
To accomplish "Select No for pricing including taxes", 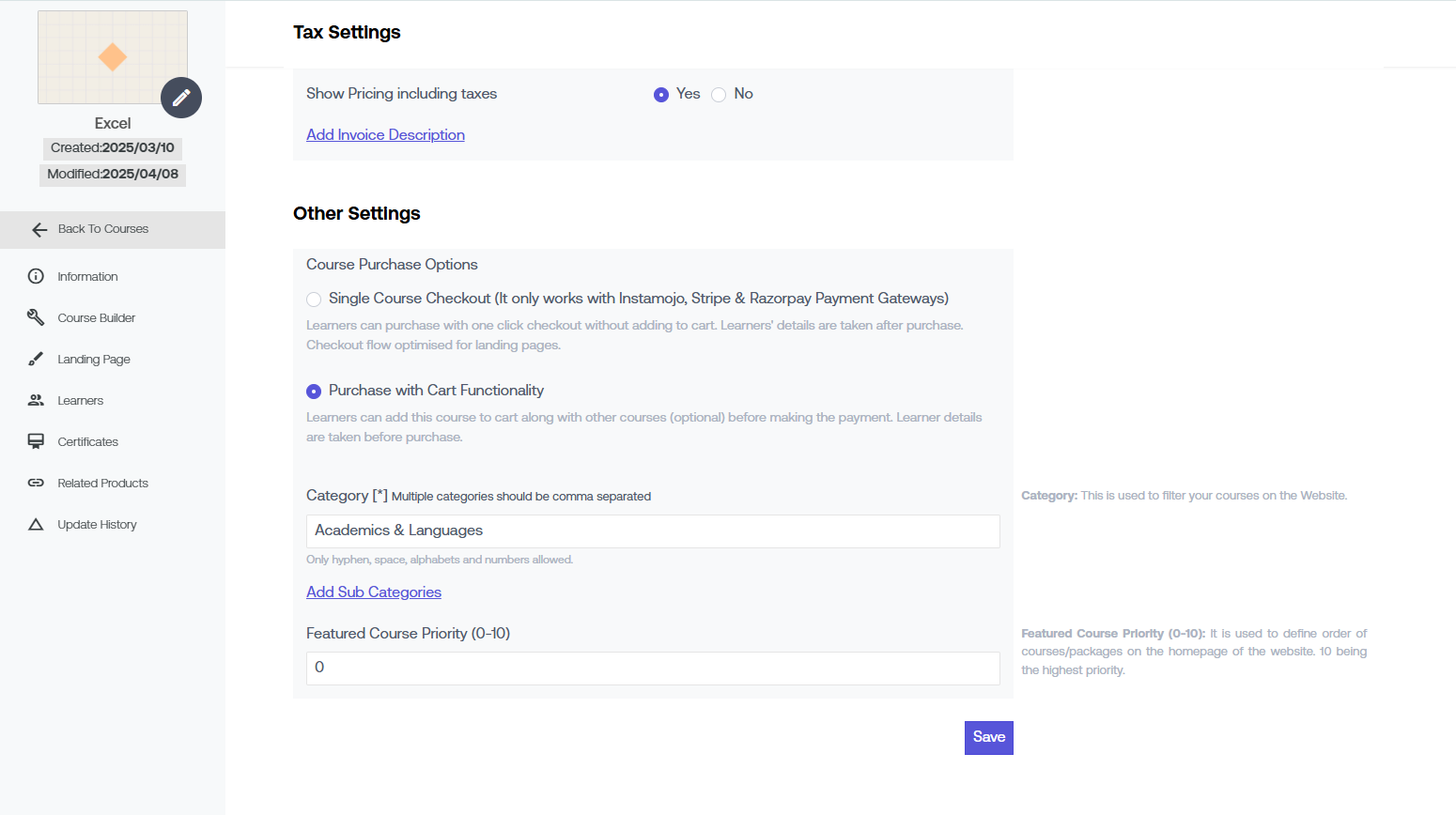I will [719, 95].
